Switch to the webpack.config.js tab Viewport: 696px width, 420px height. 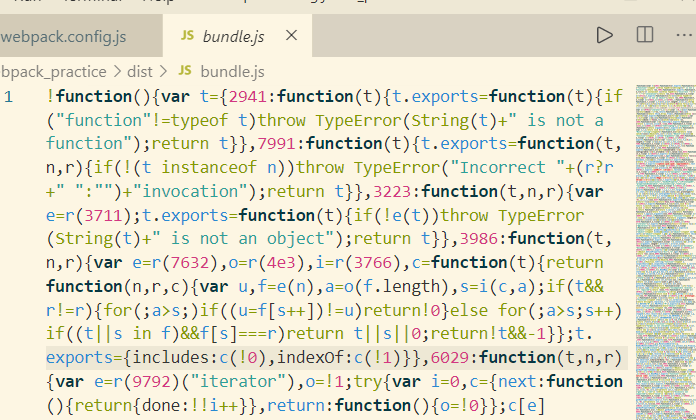pos(63,36)
